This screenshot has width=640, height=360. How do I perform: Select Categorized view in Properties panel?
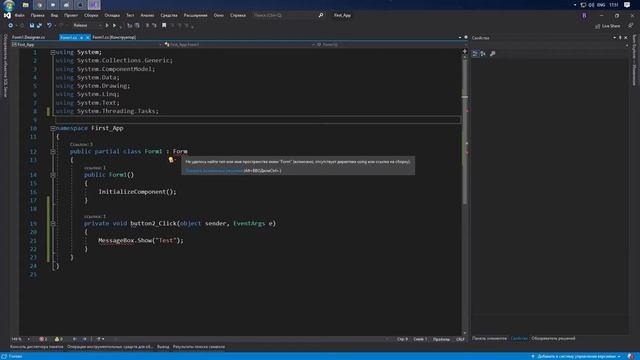pyautogui.click(x=475, y=53)
